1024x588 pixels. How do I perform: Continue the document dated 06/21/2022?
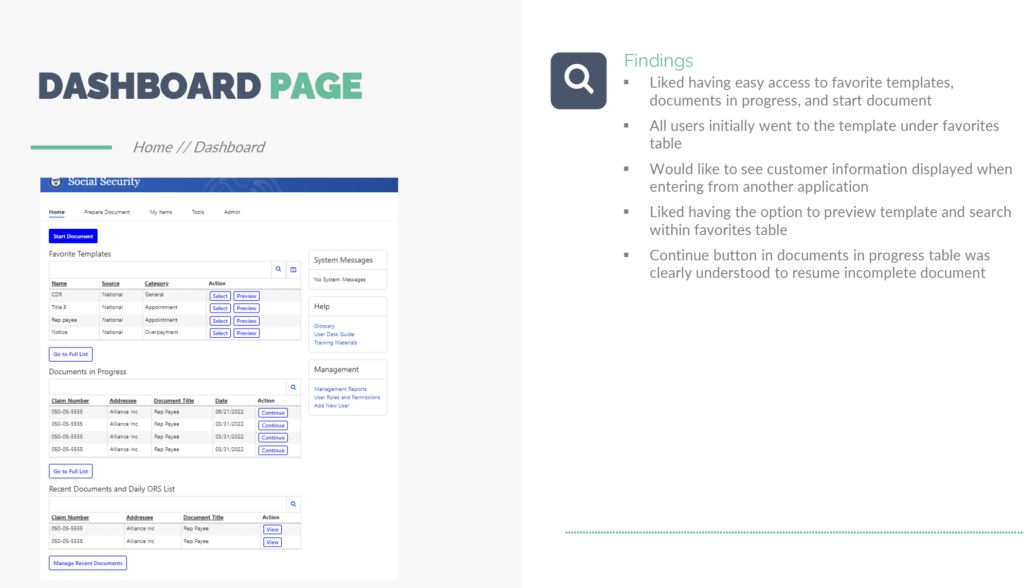click(x=272, y=412)
